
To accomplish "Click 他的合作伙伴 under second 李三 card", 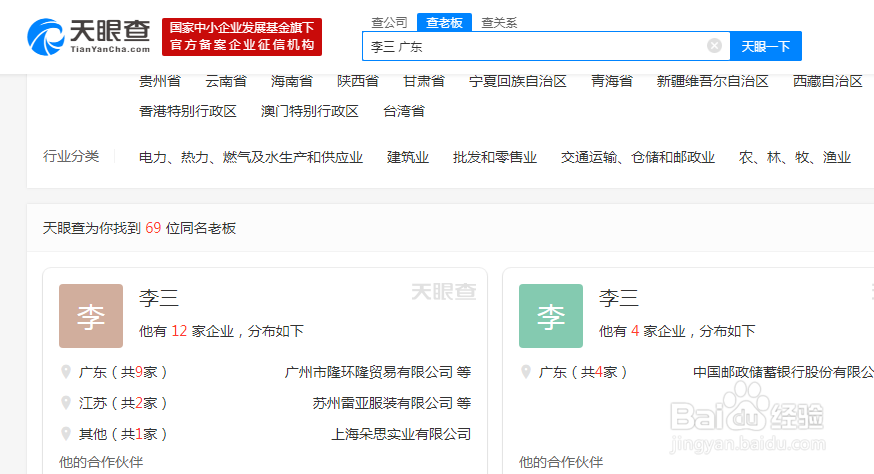I will click(561, 462).
